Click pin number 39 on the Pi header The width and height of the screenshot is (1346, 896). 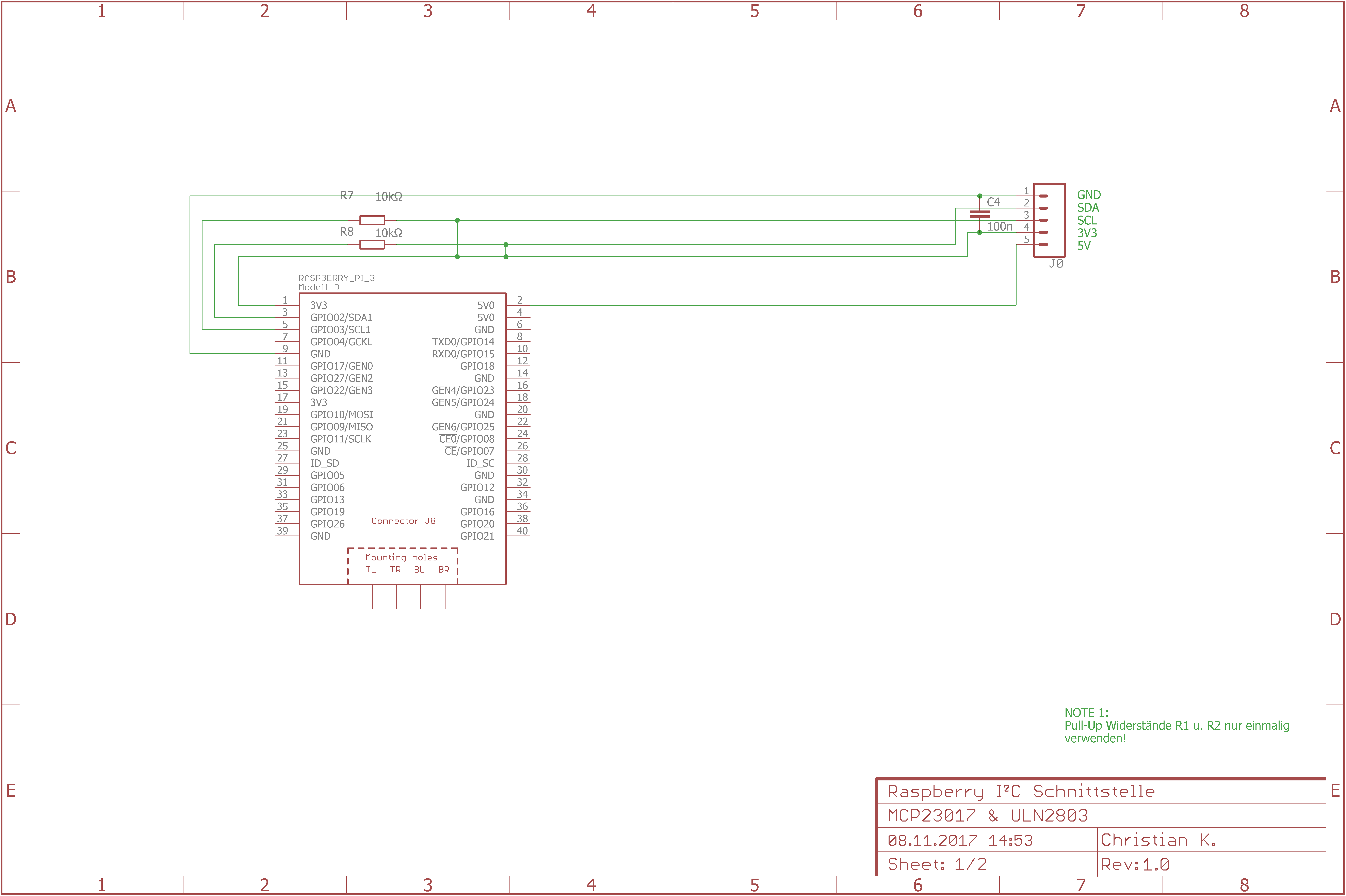pos(282,531)
